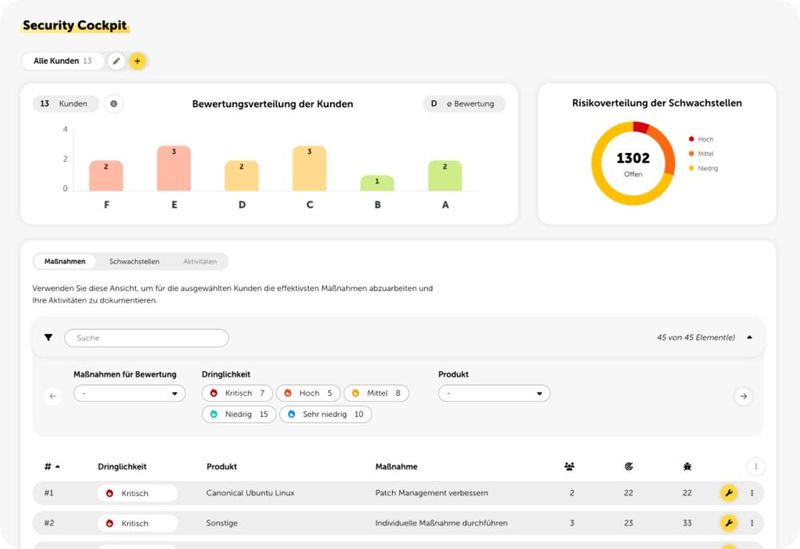Toggle the Niedrig legend entry
The height and width of the screenshot is (549, 800).
[x=703, y=168]
